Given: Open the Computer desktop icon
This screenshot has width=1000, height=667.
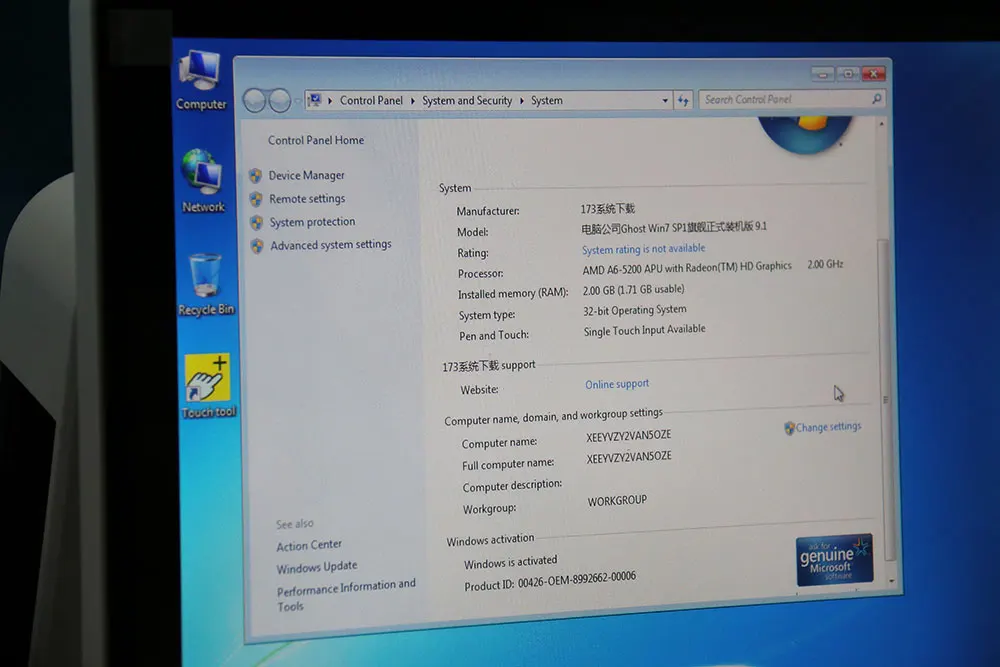Looking at the screenshot, I should pos(201,82).
